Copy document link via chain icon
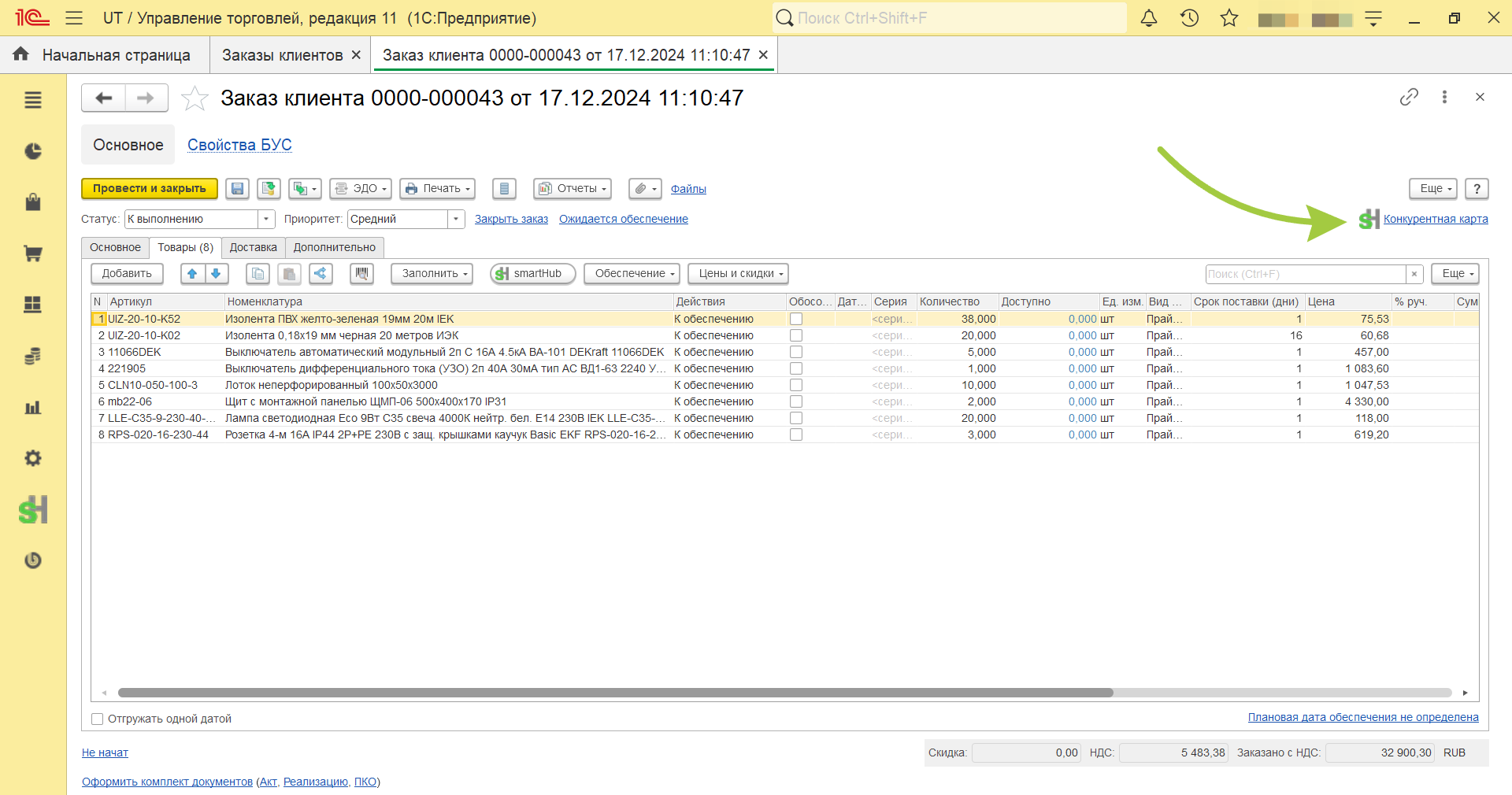 click(x=1409, y=97)
